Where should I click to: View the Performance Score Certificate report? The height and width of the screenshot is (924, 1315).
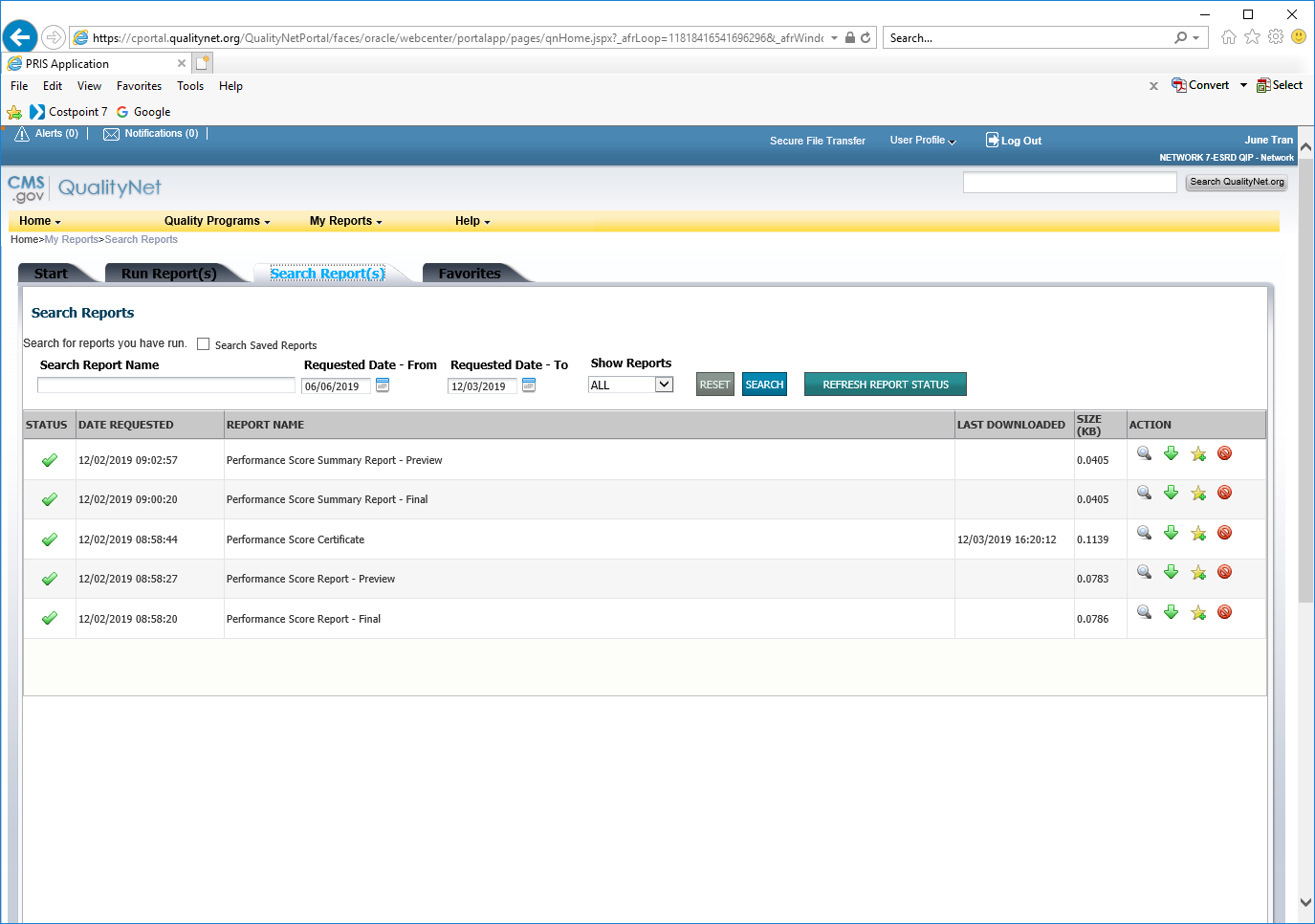click(1144, 533)
